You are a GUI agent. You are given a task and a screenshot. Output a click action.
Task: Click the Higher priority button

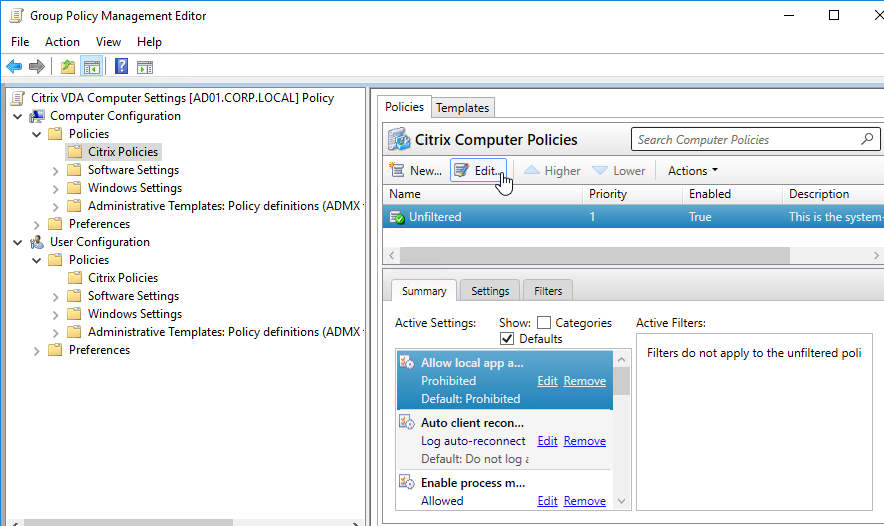click(552, 170)
